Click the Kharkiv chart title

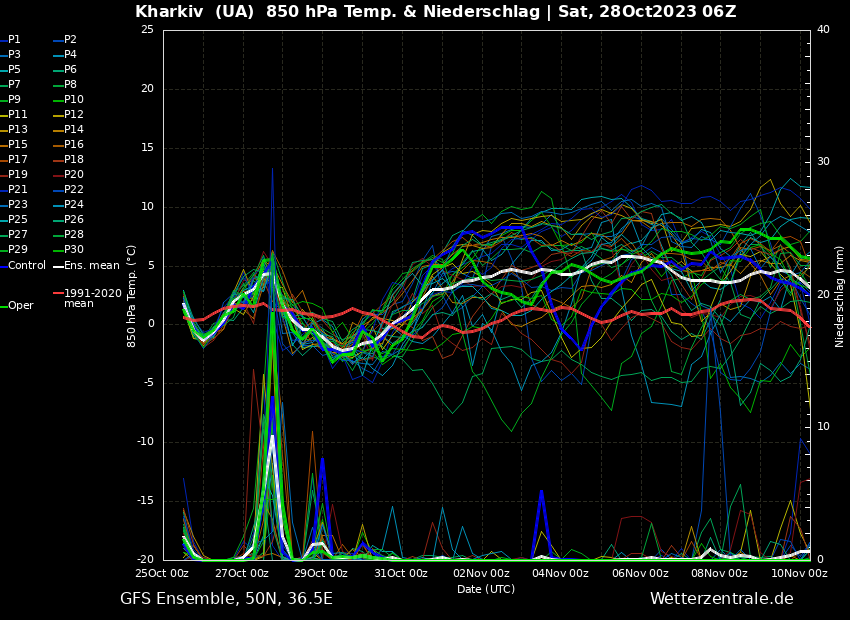coord(435,12)
